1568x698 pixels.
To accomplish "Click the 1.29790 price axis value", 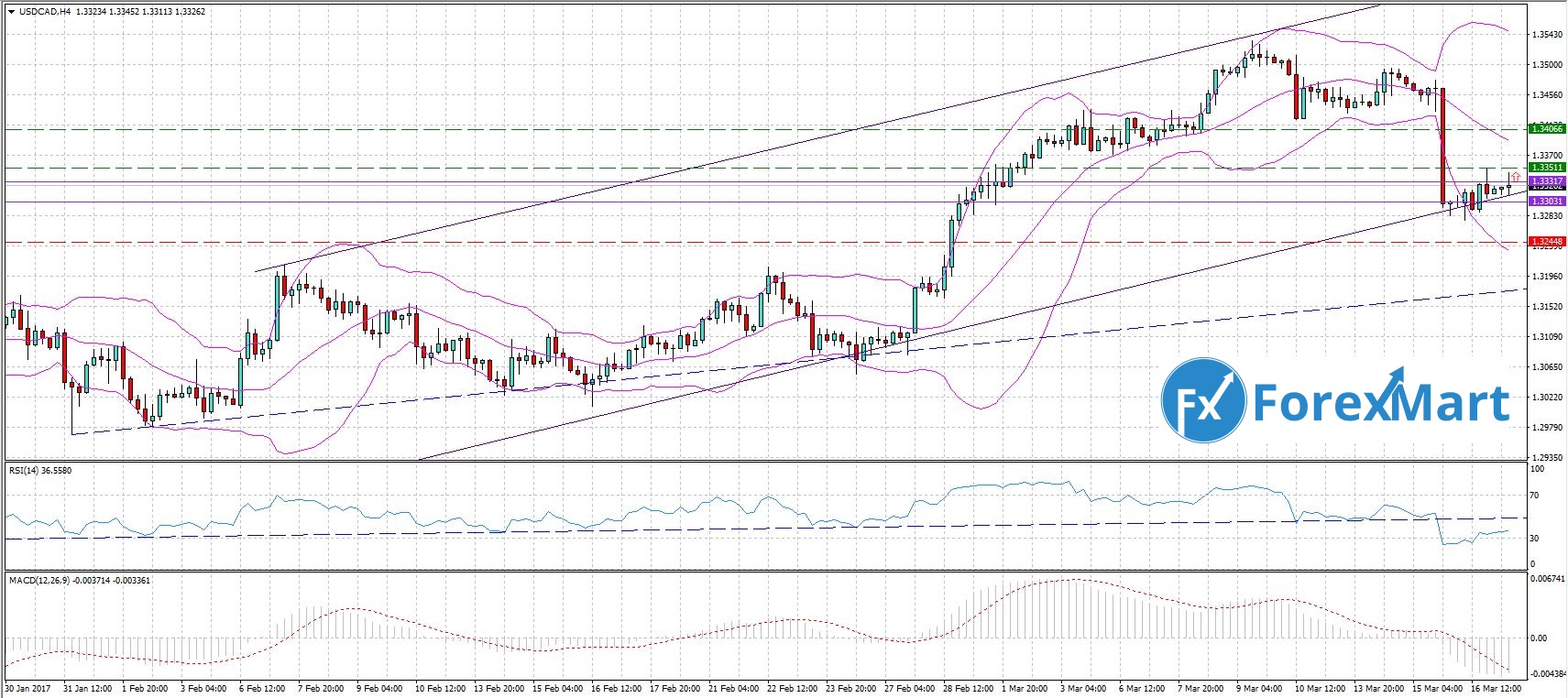I will click(x=1547, y=428).
